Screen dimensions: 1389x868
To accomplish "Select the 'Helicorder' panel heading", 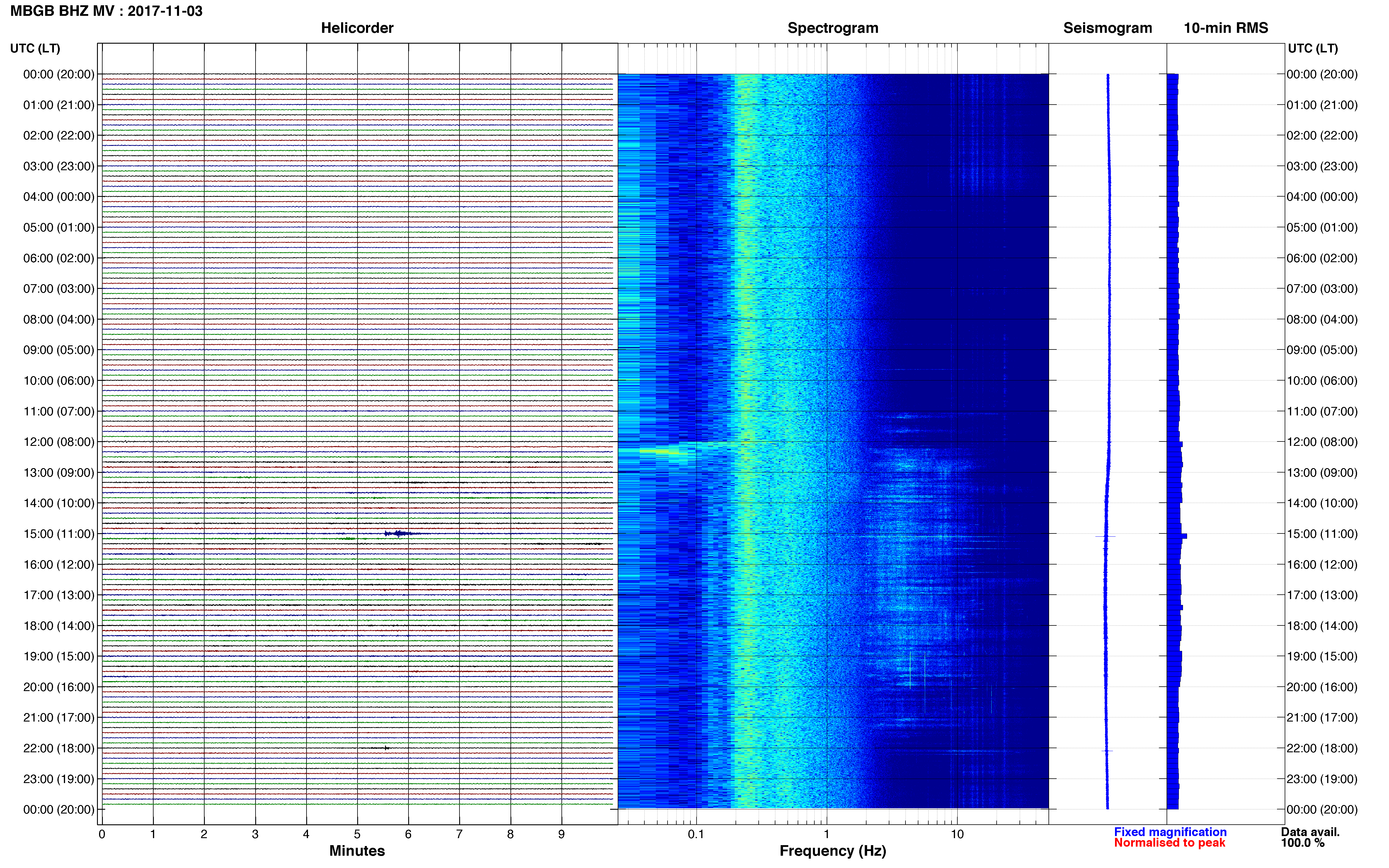I will (x=357, y=28).
